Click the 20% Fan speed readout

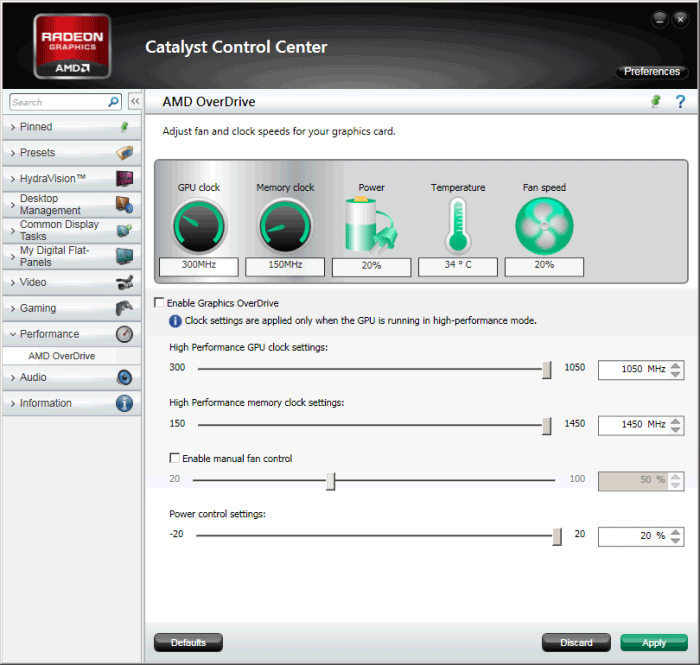(x=544, y=266)
